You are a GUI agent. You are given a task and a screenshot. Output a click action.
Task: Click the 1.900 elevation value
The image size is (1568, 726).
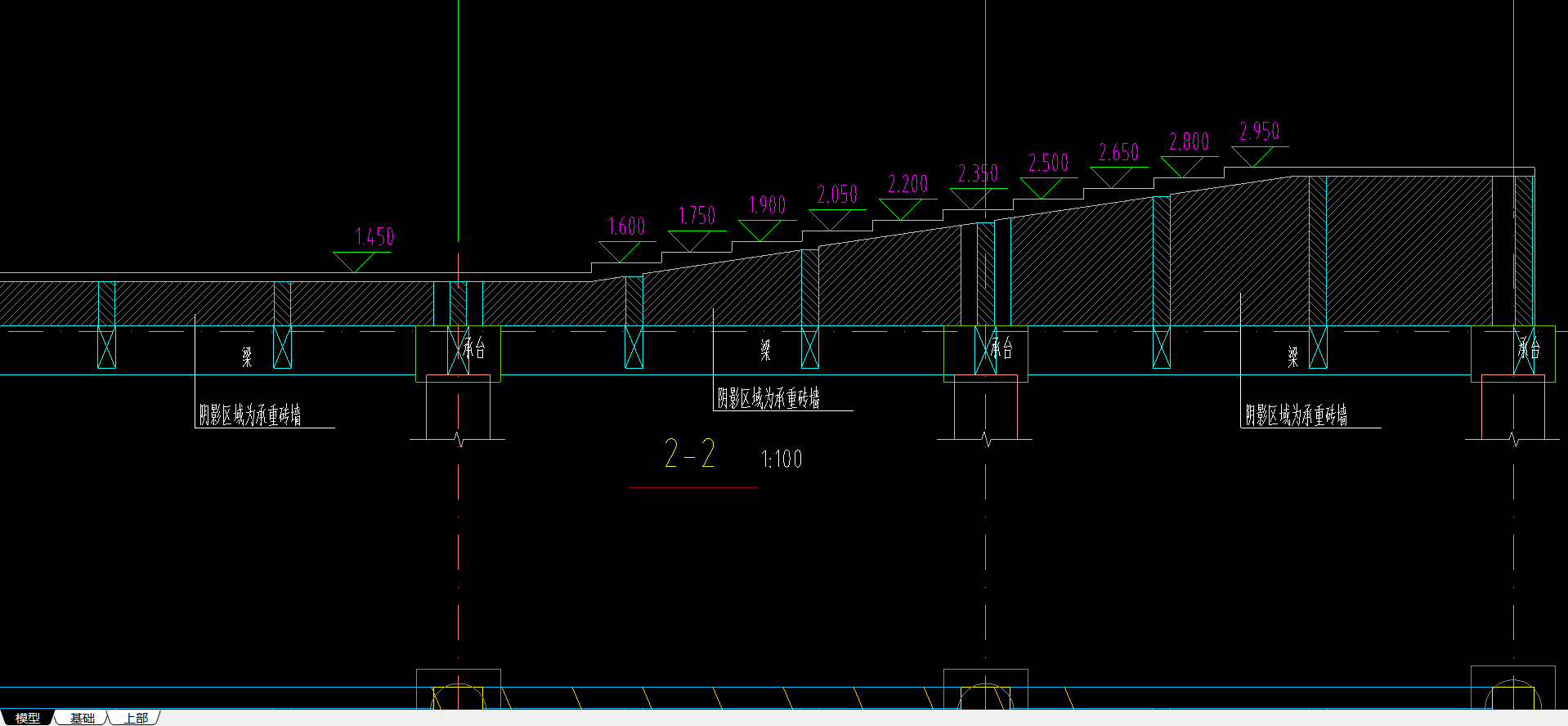(767, 205)
